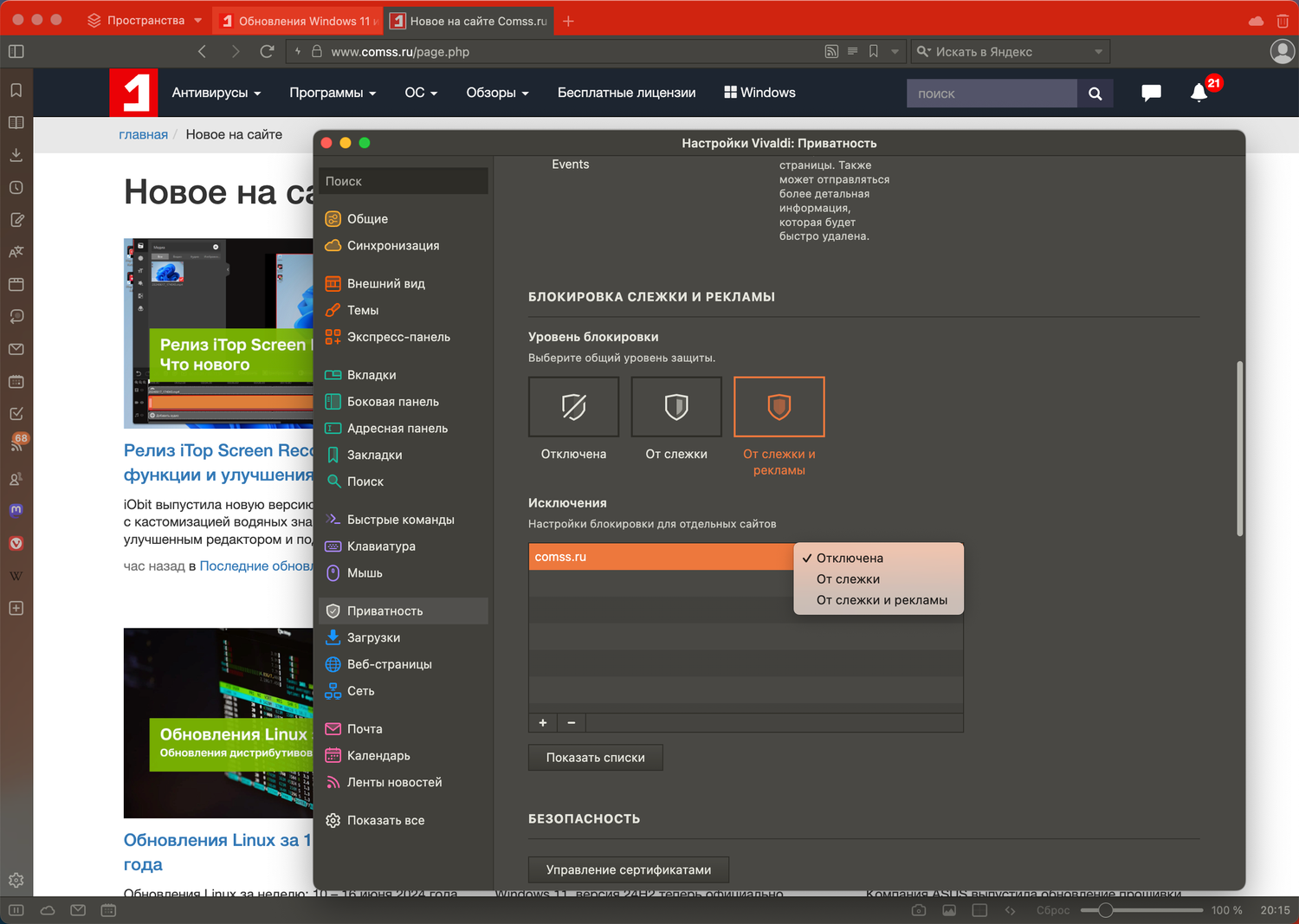This screenshot has width=1299, height=924.
Task: Open the Bookmarks panel in the side panel
Action: click(x=16, y=90)
